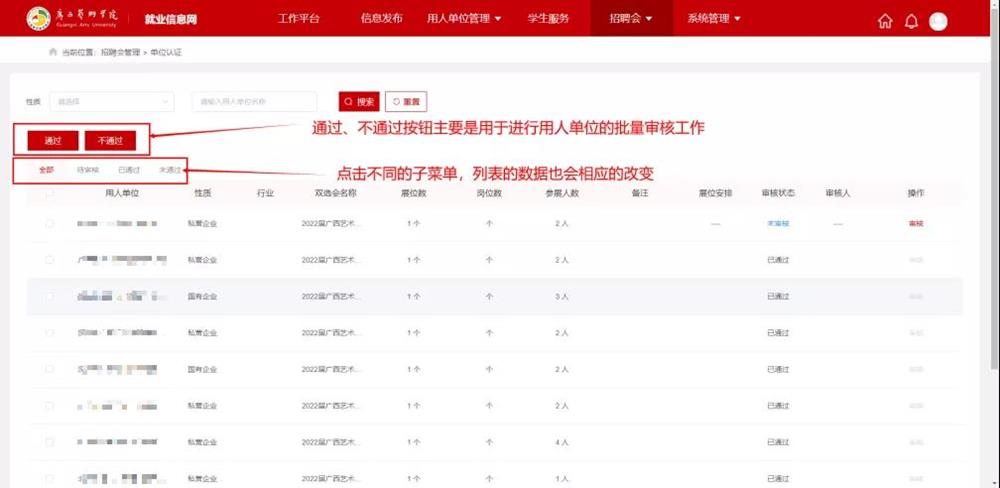Click the red 不通过 batch button

[x=110, y=141]
